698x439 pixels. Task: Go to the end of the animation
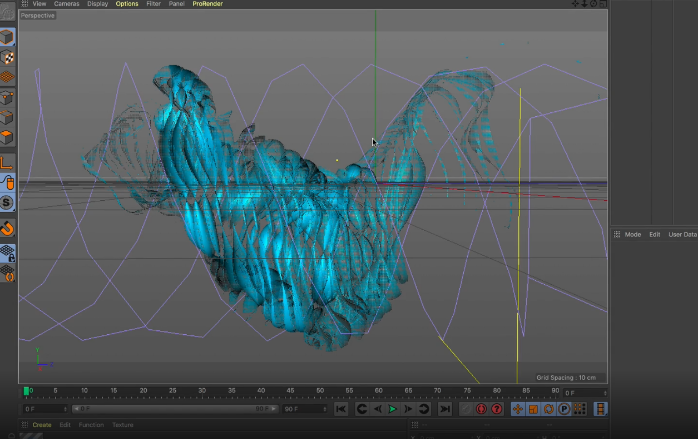click(444, 409)
